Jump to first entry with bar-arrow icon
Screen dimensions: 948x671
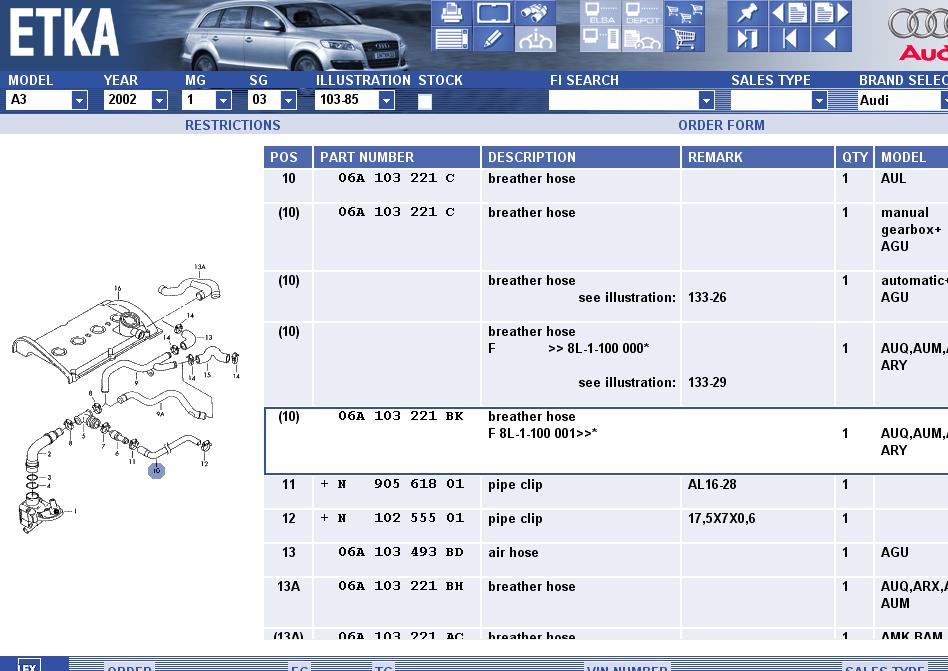789,39
